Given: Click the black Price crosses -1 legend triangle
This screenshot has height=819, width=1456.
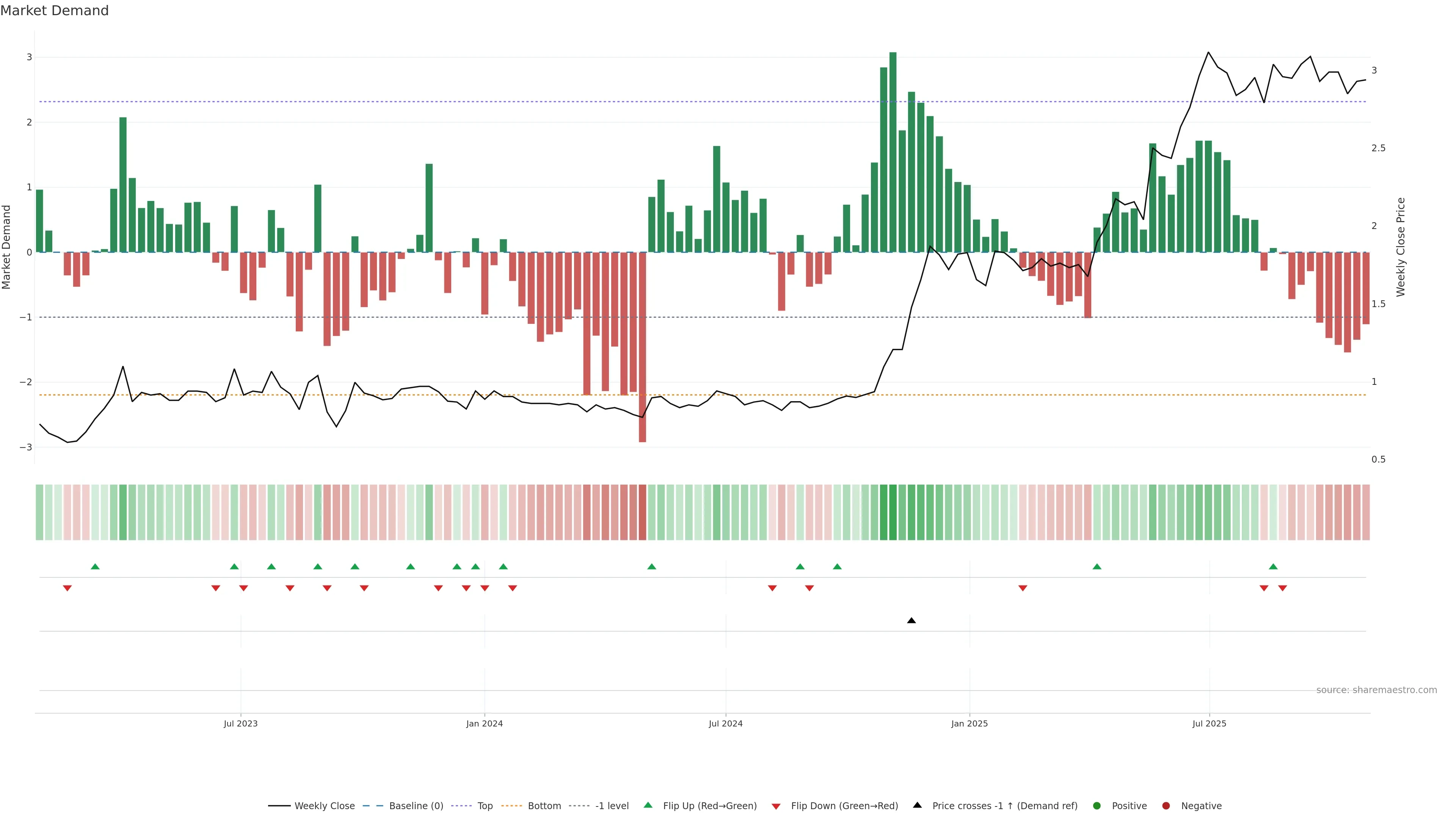Looking at the screenshot, I should pyautogui.click(x=917, y=805).
